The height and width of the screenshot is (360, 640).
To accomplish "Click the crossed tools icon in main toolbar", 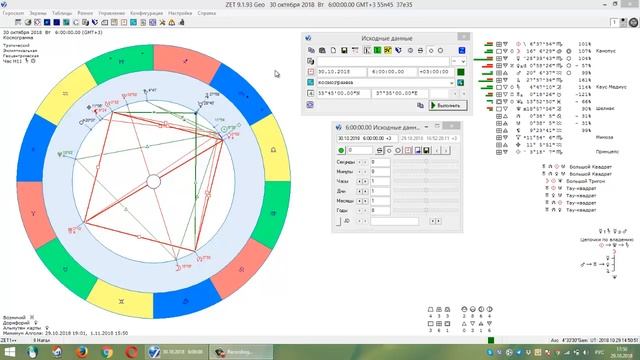I will point(162,22).
